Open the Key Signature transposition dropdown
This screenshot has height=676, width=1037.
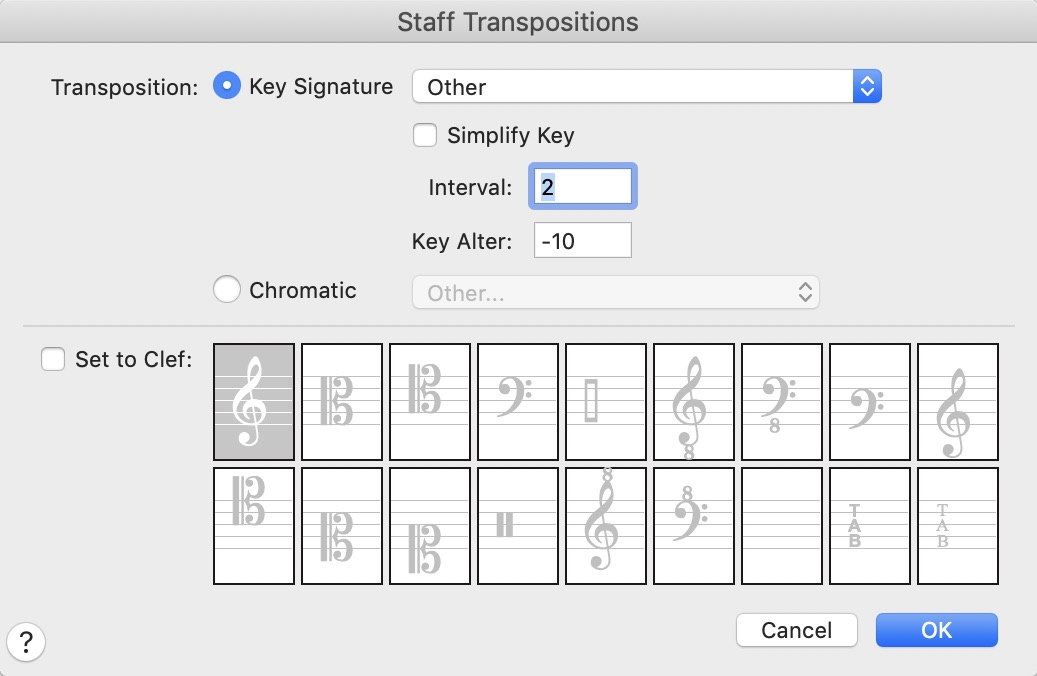click(x=647, y=87)
